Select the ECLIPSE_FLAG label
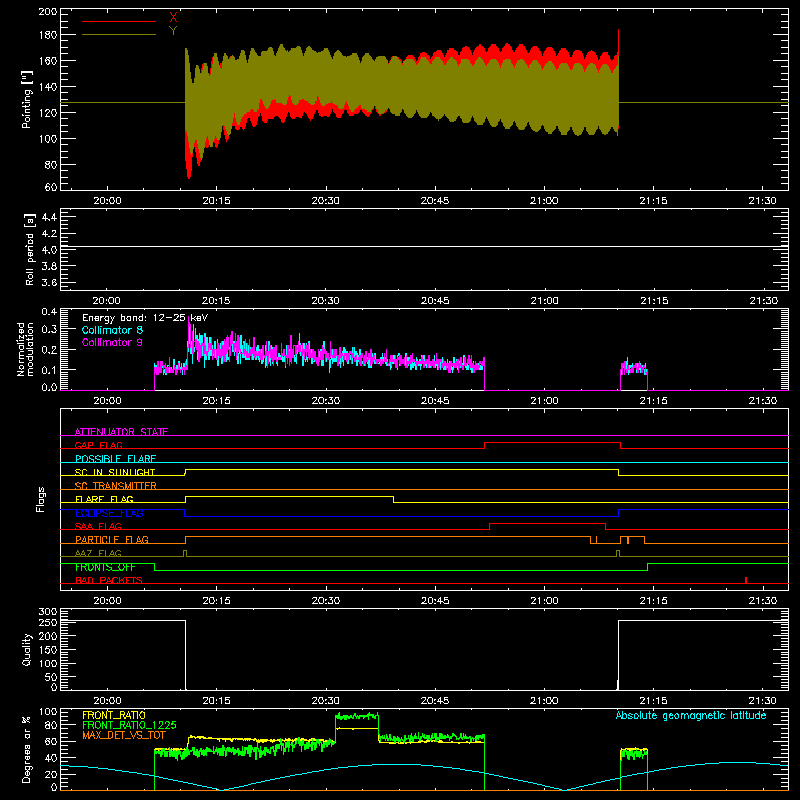The image size is (800, 800). (x=109, y=513)
